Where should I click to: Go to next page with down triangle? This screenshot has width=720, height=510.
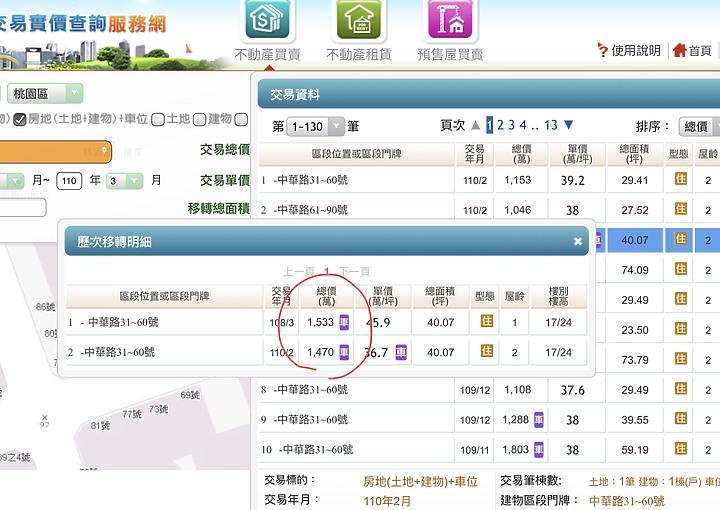[x=568, y=125]
